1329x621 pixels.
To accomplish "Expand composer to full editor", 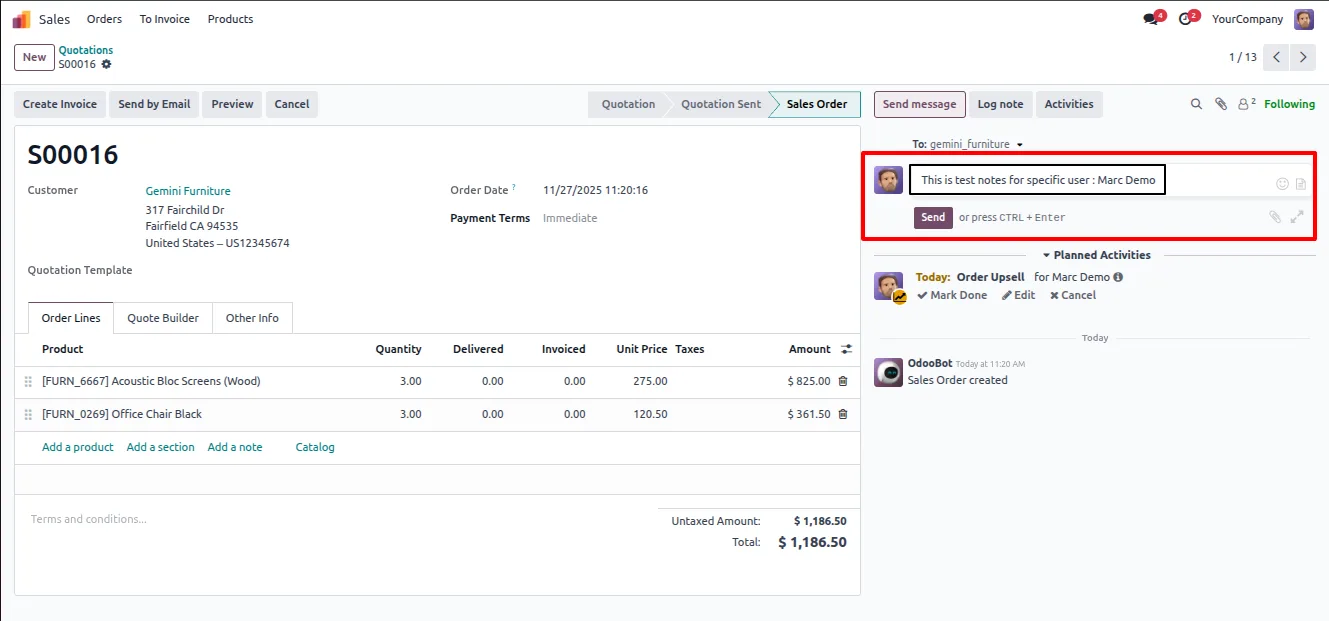I will (x=1297, y=217).
